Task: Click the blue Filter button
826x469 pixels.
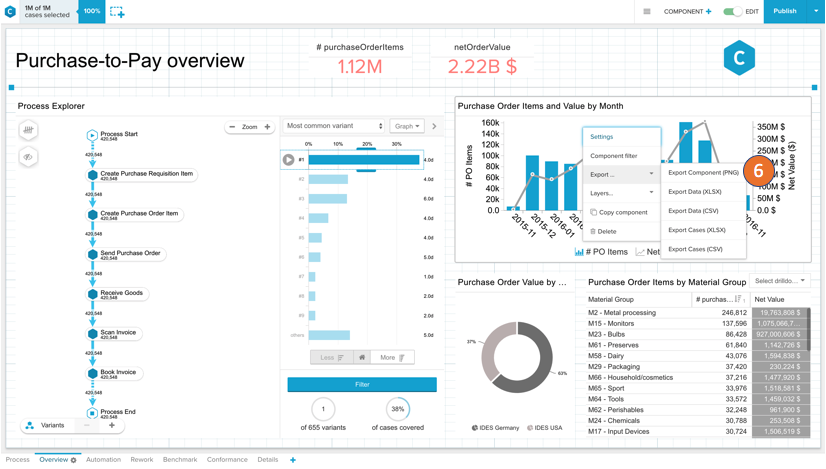Action: pyautogui.click(x=362, y=384)
